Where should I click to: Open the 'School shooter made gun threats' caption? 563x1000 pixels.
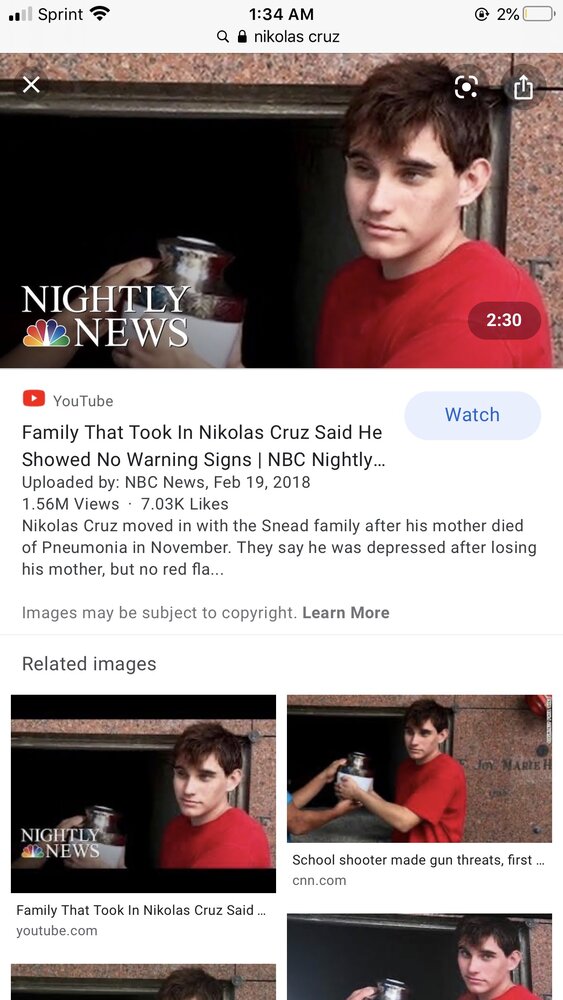click(418, 860)
